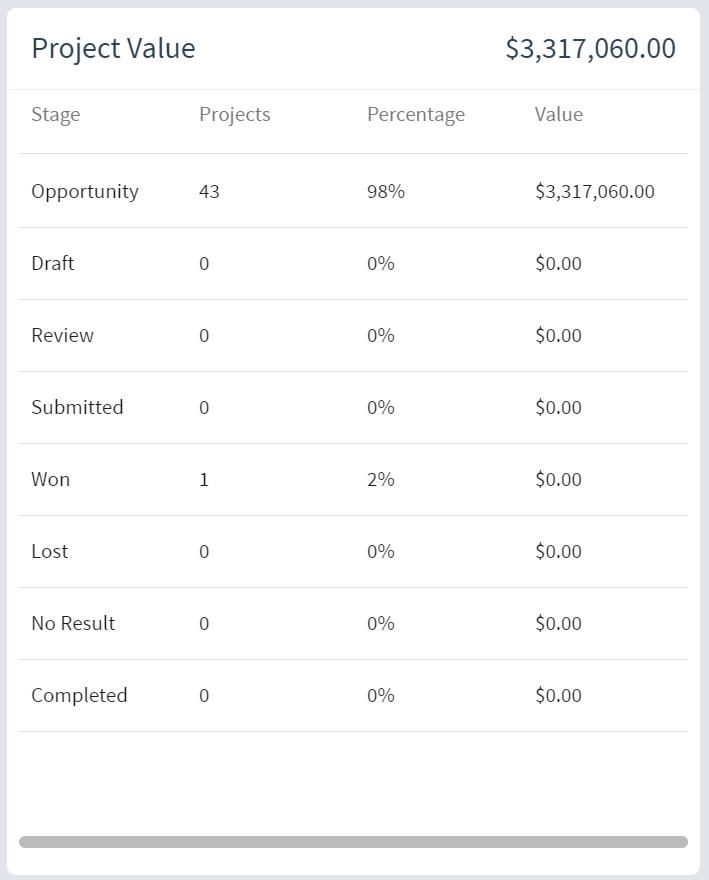Click the Stage column header
This screenshot has width=709, height=880.
56,115
